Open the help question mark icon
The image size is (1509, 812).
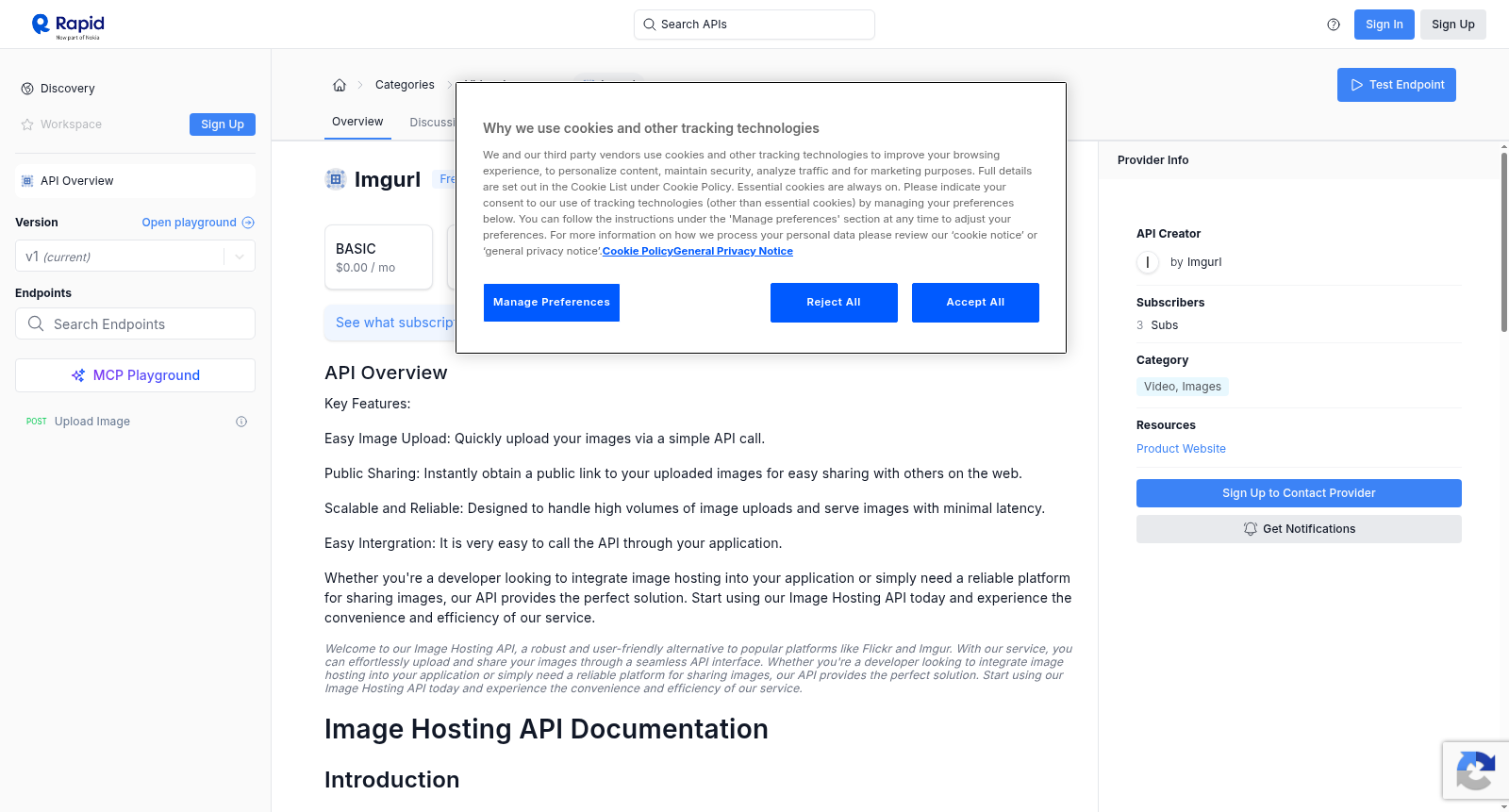pyautogui.click(x=1334, y=25)
